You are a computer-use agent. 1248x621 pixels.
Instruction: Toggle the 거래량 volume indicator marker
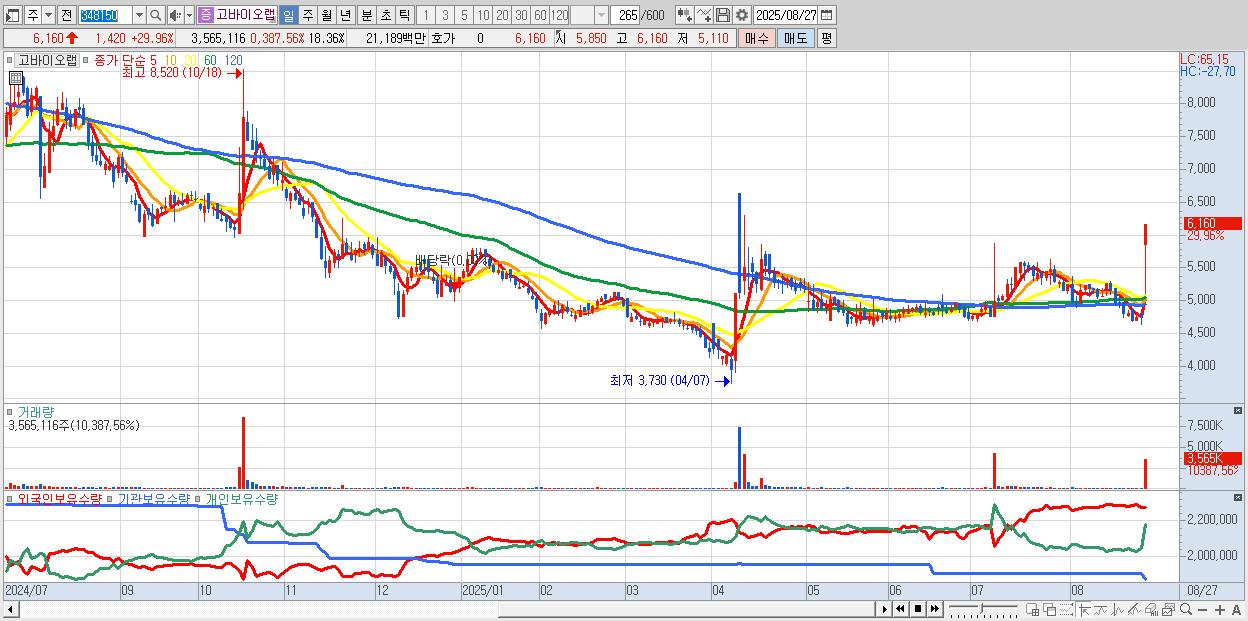pos(9,411)
